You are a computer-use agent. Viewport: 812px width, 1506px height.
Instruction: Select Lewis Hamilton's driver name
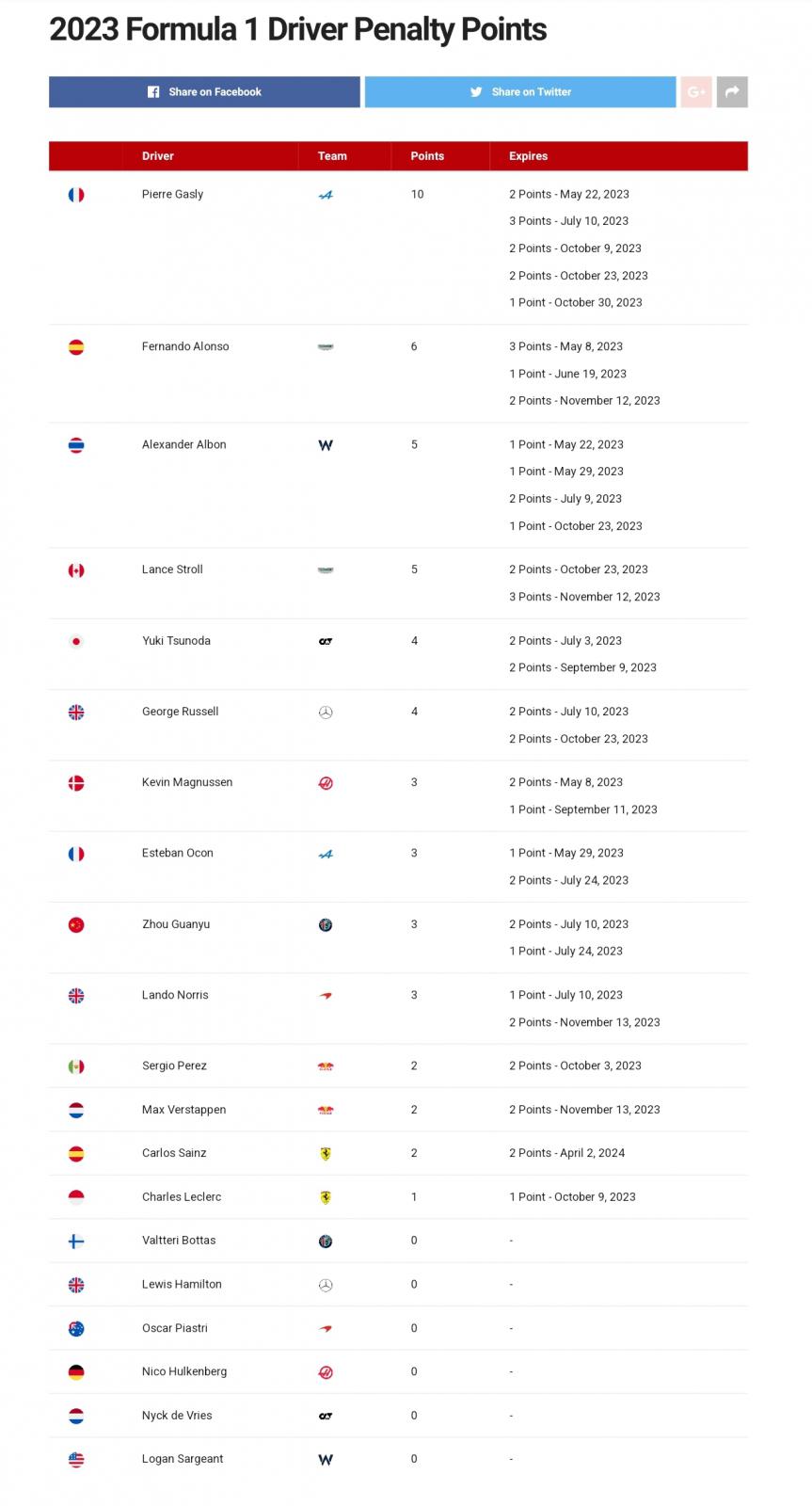point(182,1285)
